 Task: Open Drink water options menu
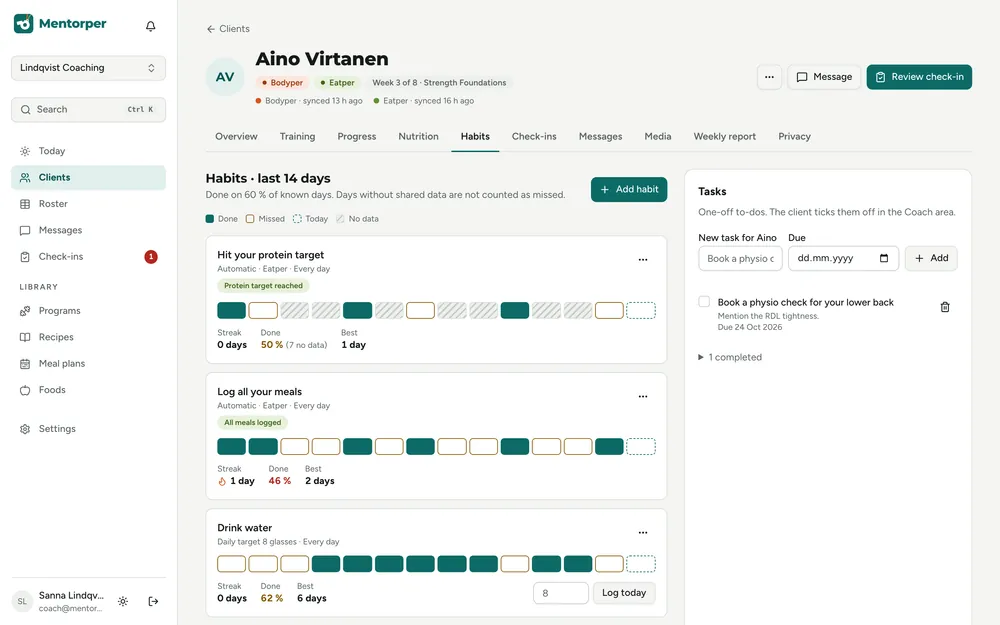coord(643,533)
